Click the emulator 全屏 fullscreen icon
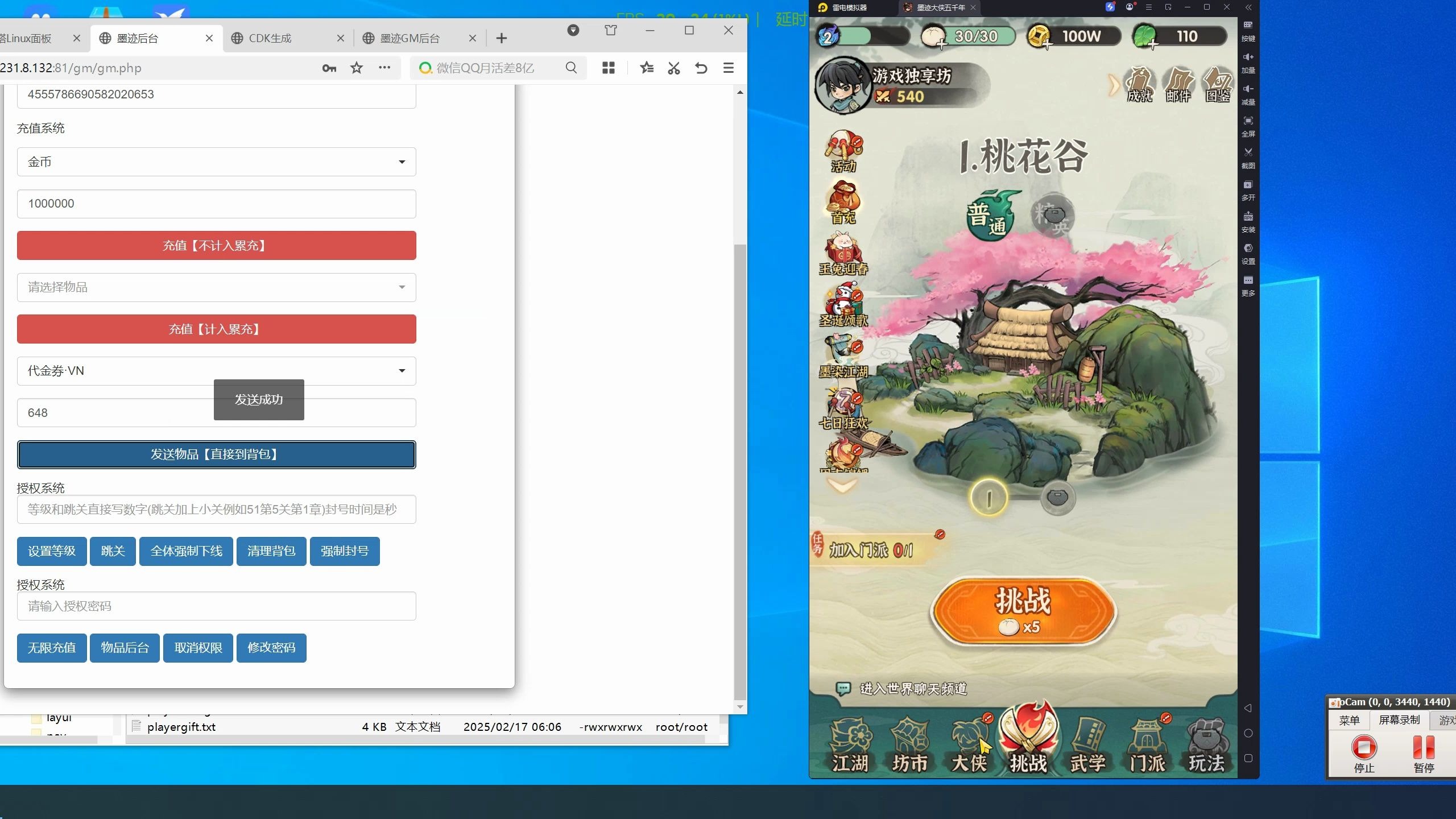This screenshot has width=1456, height=819. [1248, 126]
